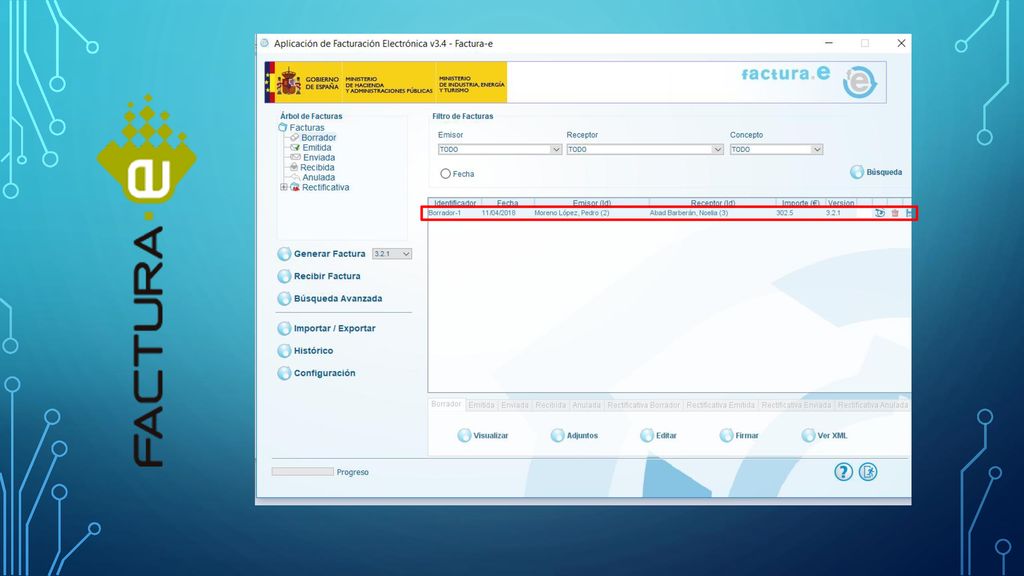This screenshot has width=1024, height=576.
Task: Select Borrador in the invoice tree
Action: 319,138
